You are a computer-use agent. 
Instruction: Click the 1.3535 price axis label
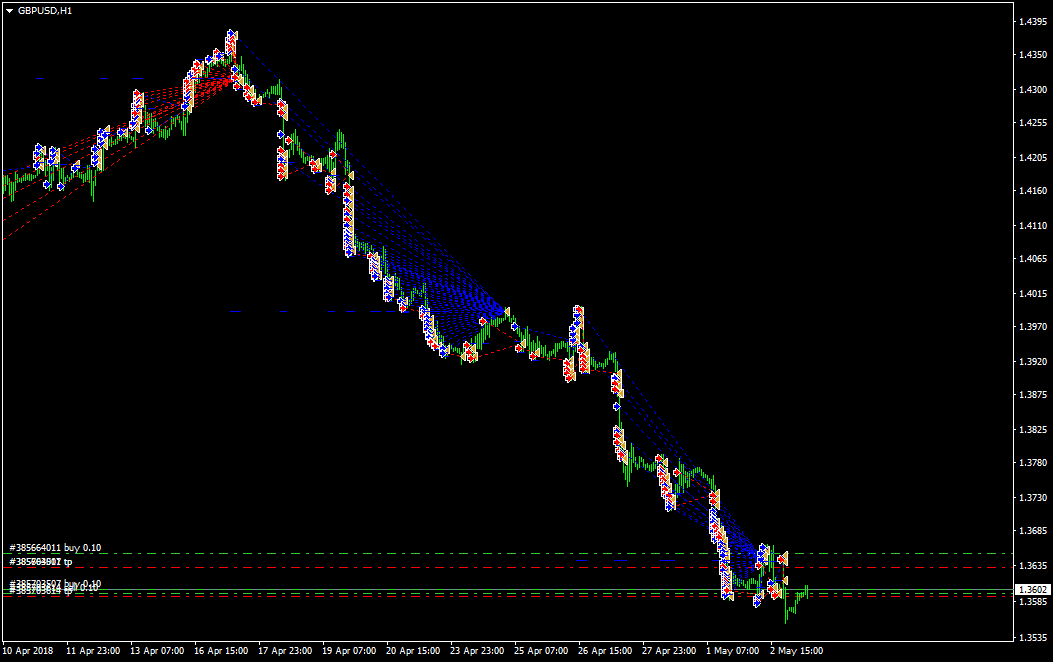(1032, 637)
